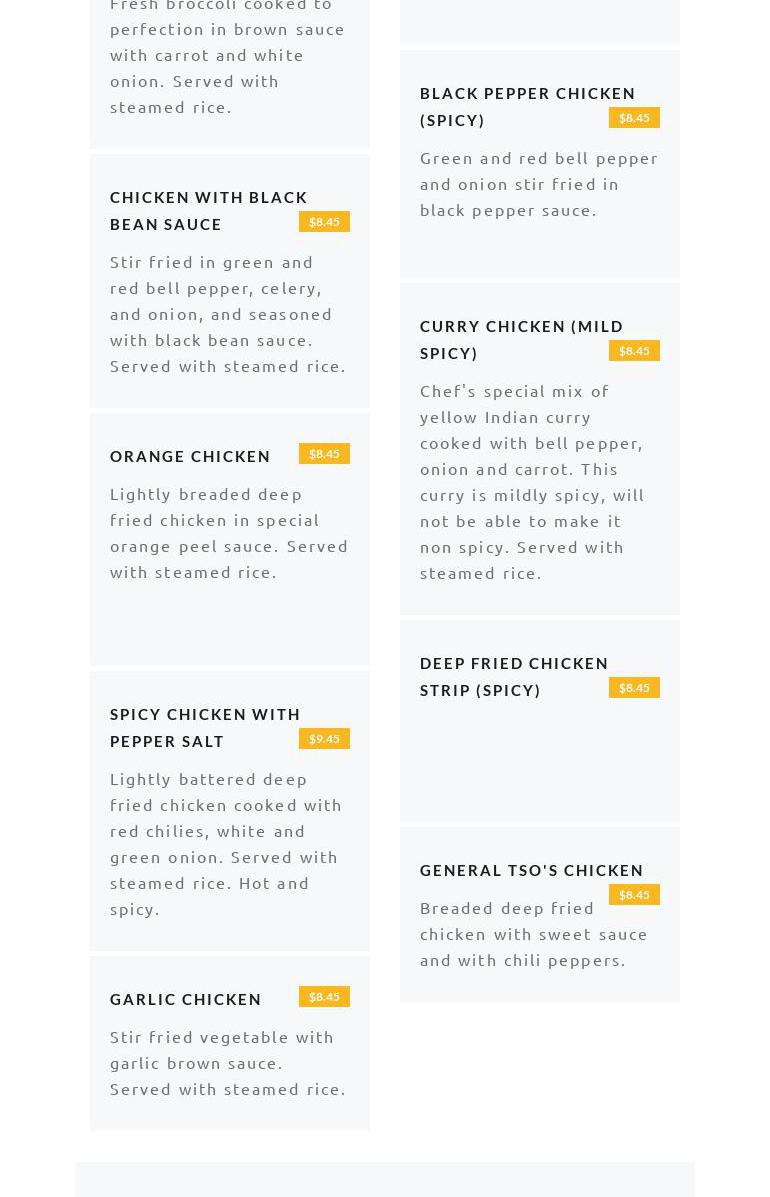Click the Curry Chicken price badge
The width and height of the screenshot is (770, 1197).
[634, 351]
